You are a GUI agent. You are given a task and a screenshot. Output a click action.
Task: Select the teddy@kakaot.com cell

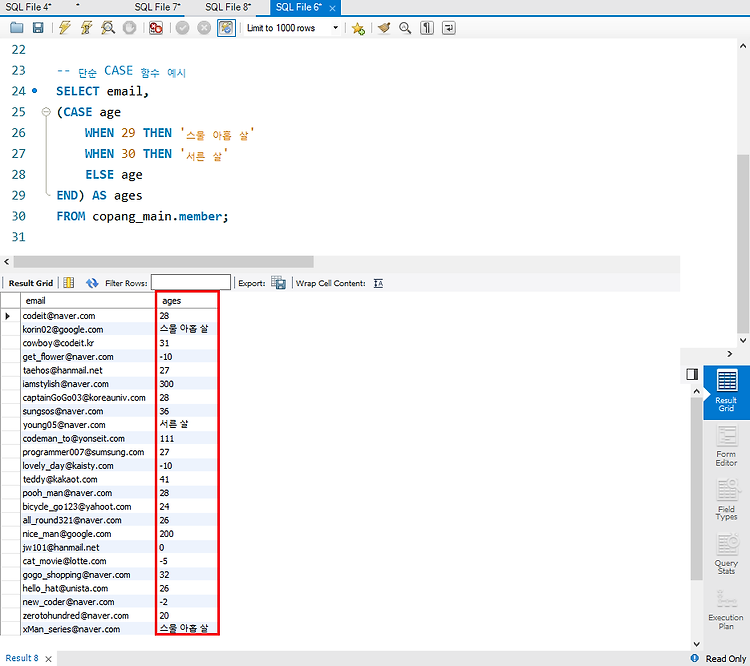pos(88,479)
